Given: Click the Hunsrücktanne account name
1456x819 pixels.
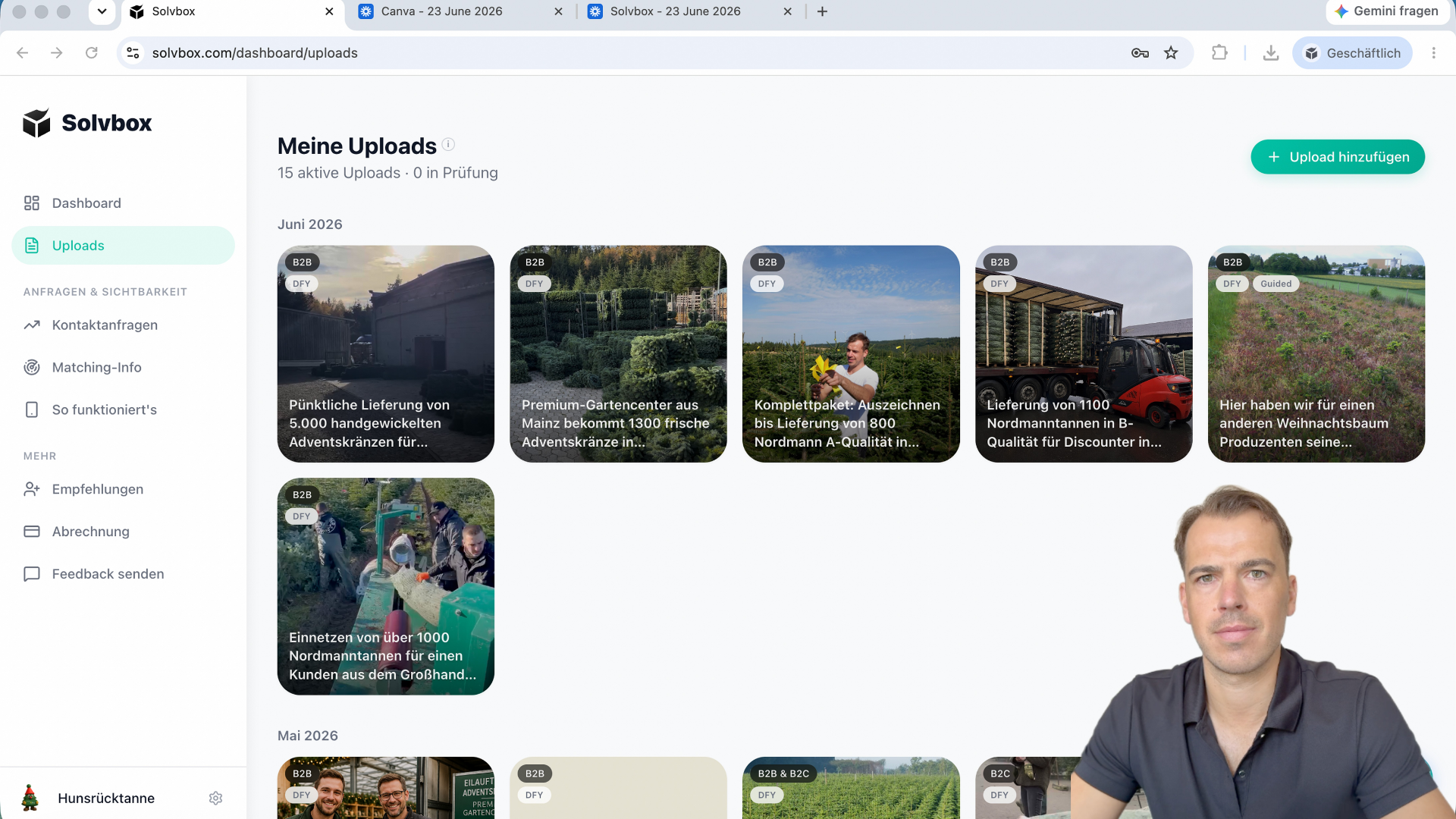Looking at the screenshot, I should click(106, 799).
